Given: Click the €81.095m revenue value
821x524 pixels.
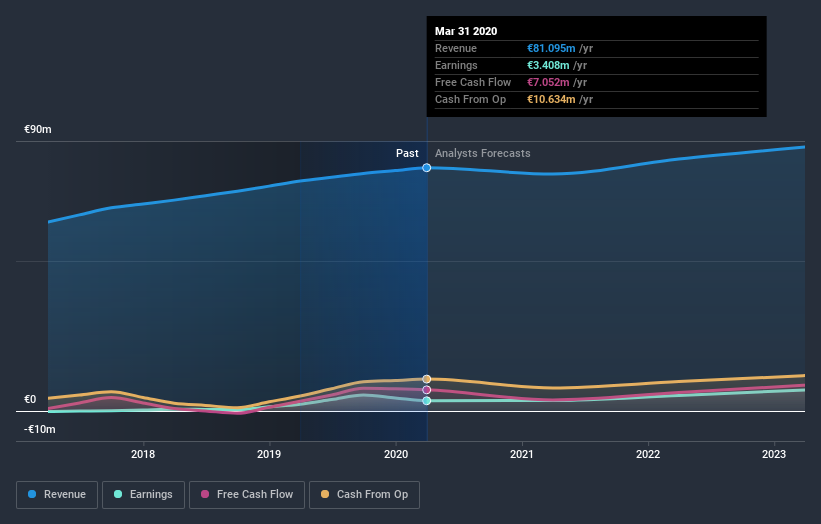Looking at the screenshot, I should coord(551,48).
